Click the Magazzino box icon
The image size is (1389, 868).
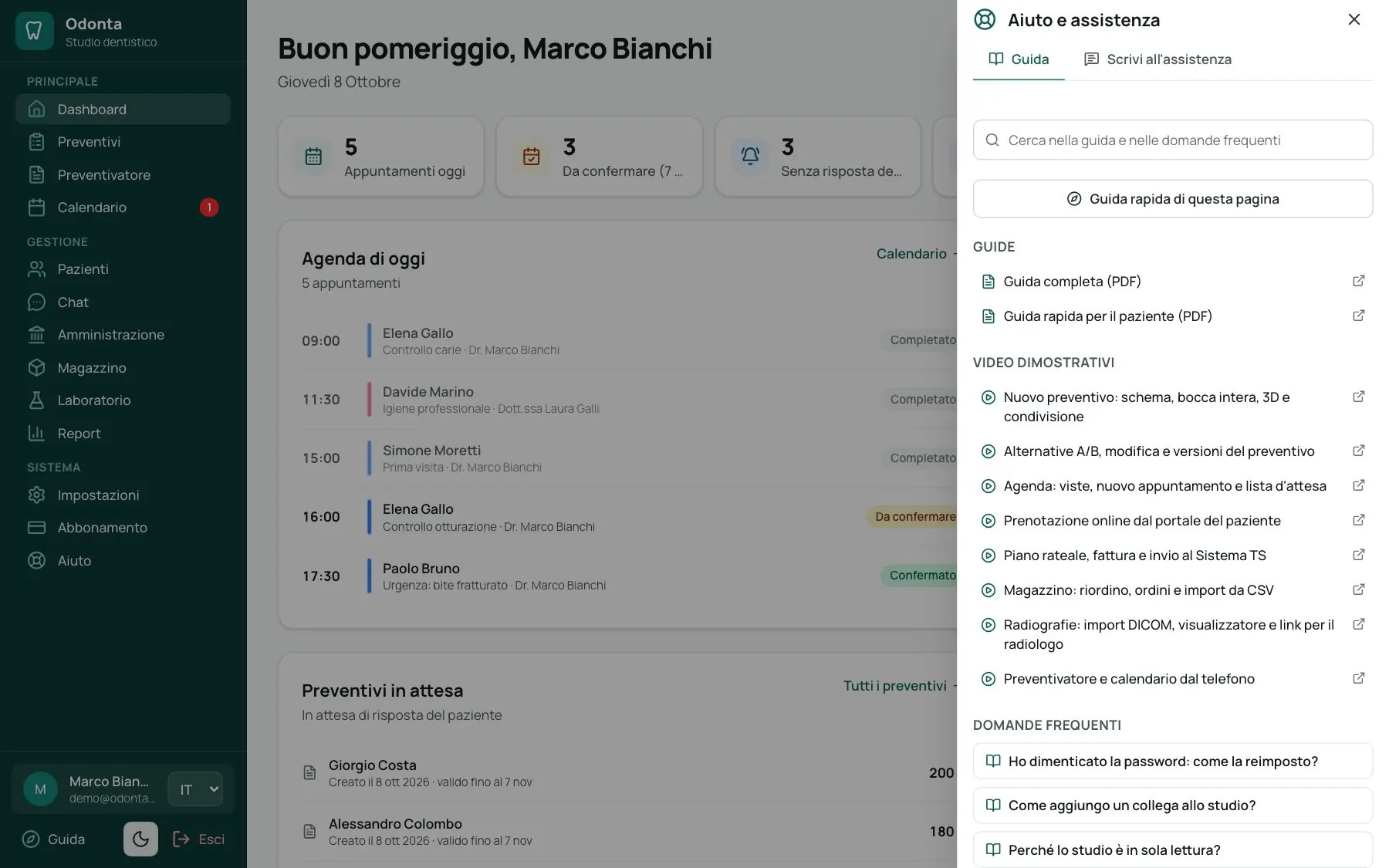[36, 368]
